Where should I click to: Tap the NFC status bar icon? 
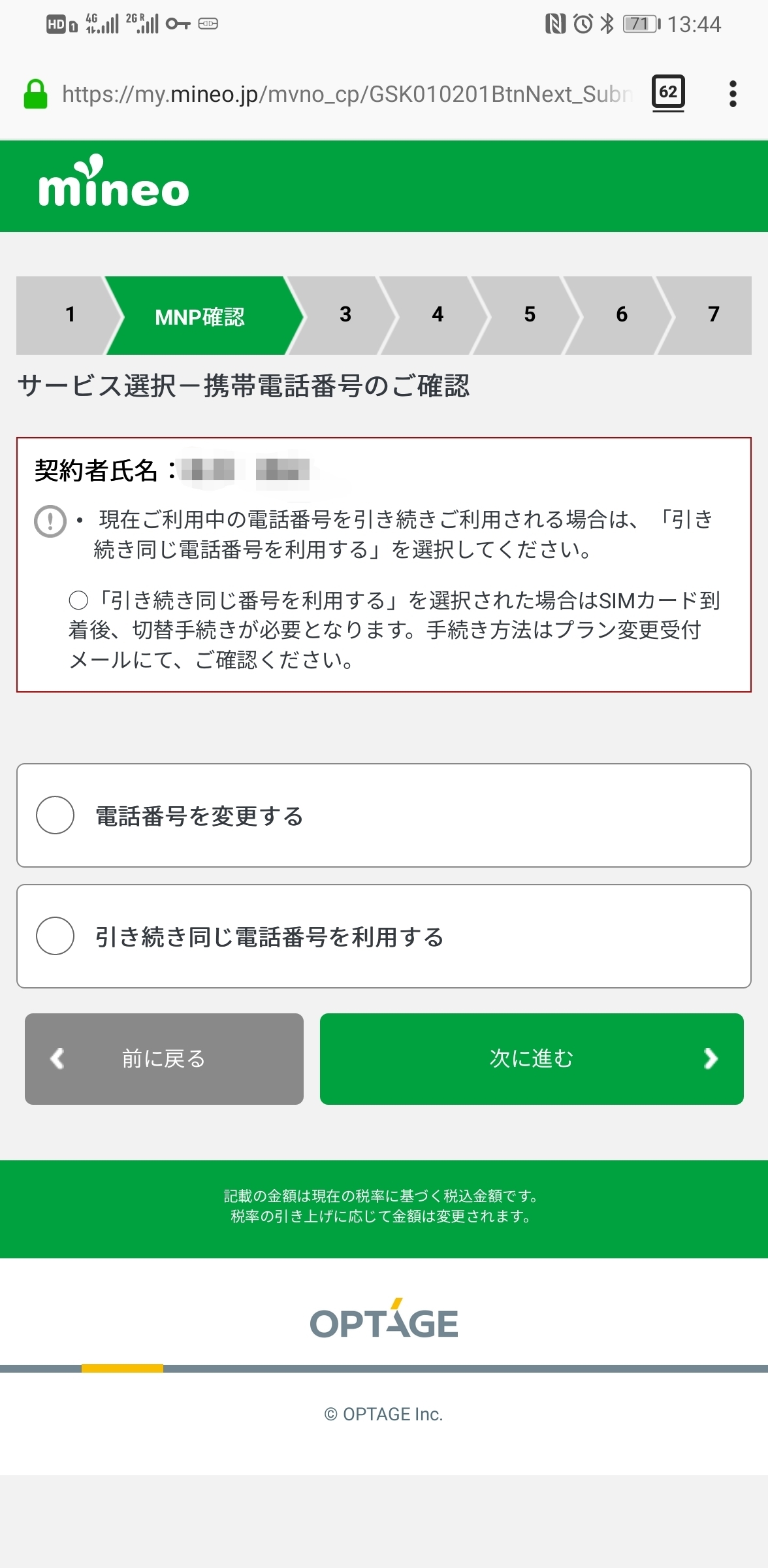554,24
